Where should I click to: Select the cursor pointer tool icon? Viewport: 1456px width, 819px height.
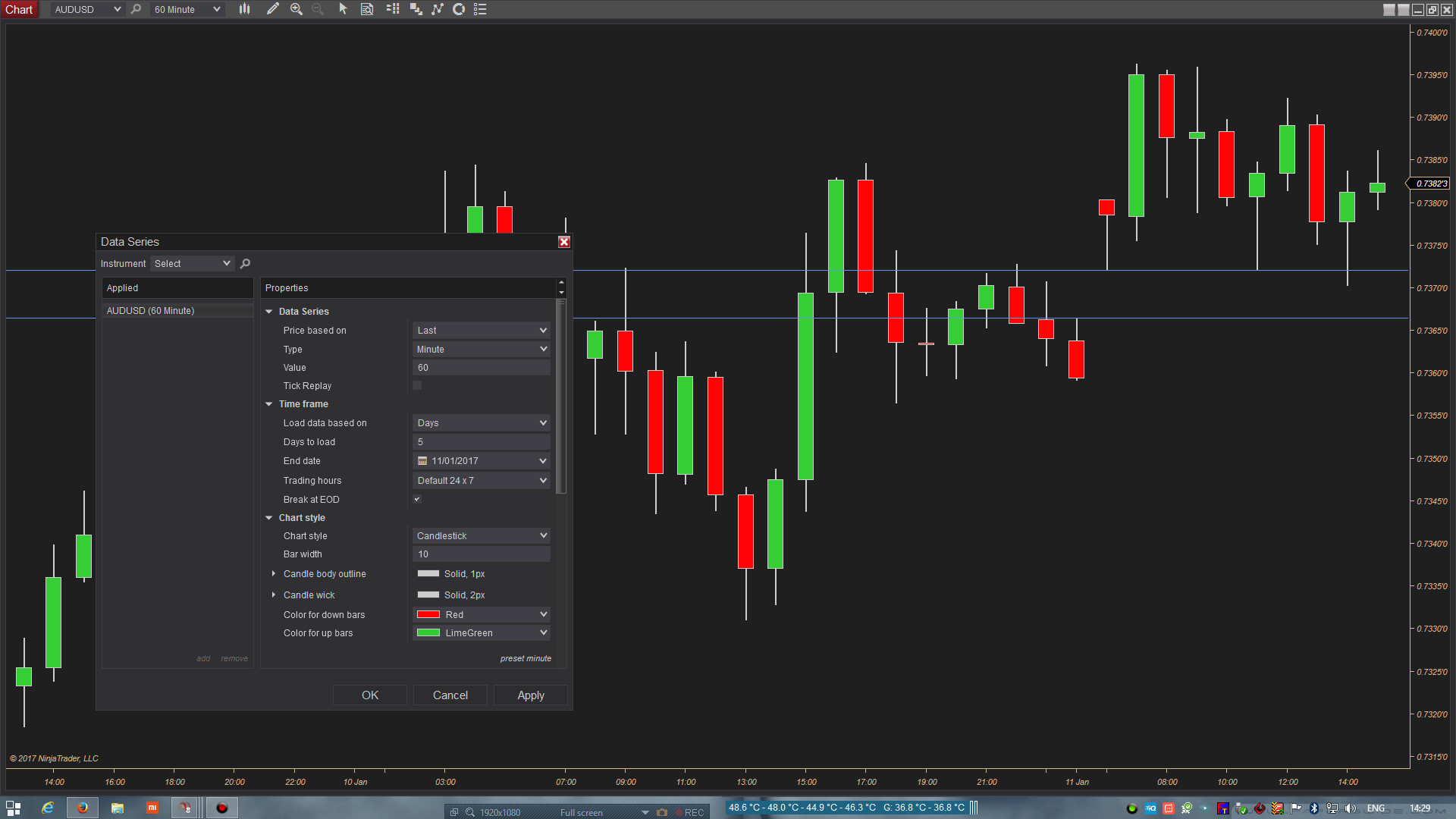(343, 9)
